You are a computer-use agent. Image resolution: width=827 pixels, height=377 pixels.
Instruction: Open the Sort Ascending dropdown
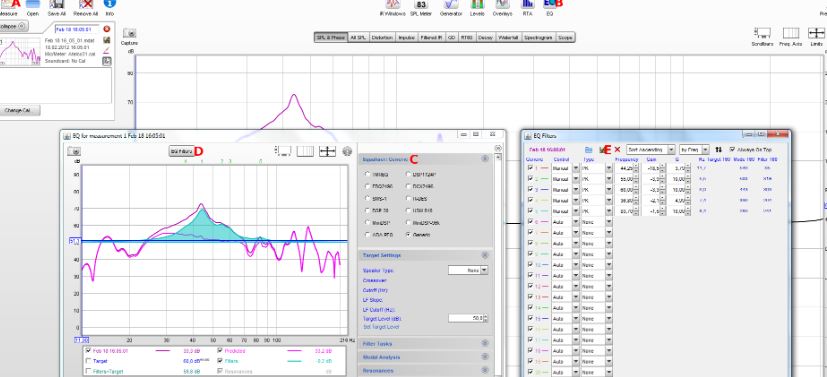[x=651, y=150]
